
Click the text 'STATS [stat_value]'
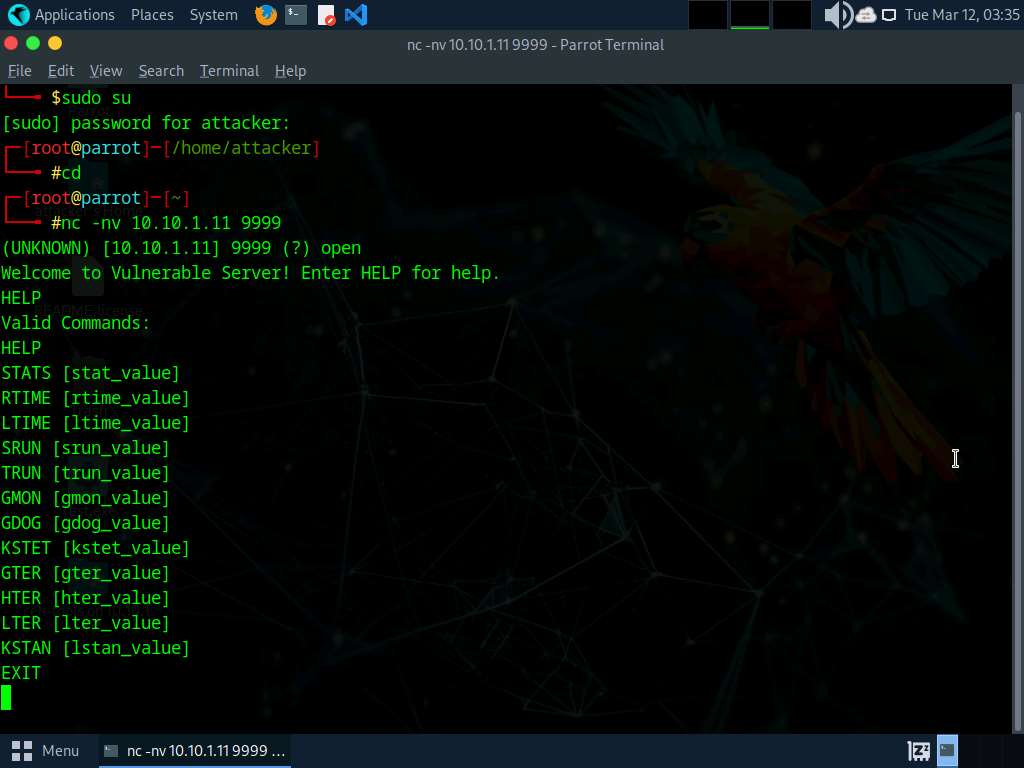click(x=90, y=373)
